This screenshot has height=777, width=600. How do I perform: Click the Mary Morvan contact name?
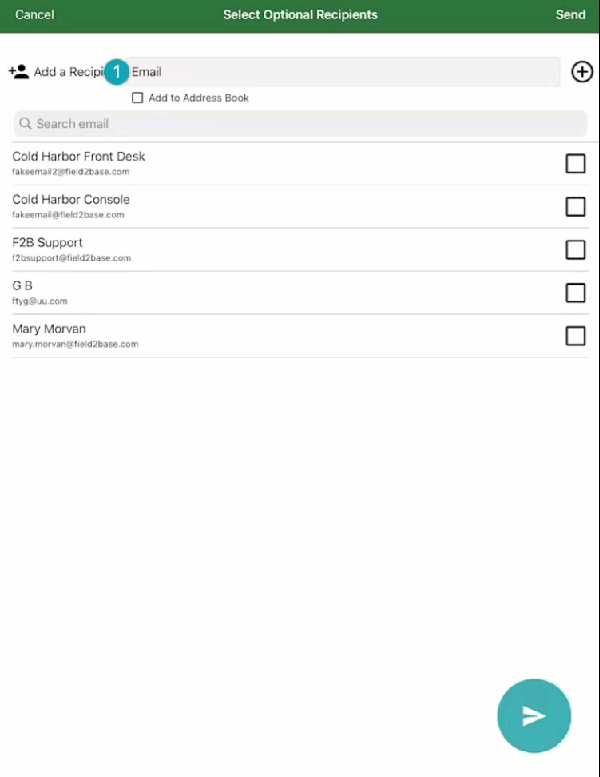coord(49,329)
